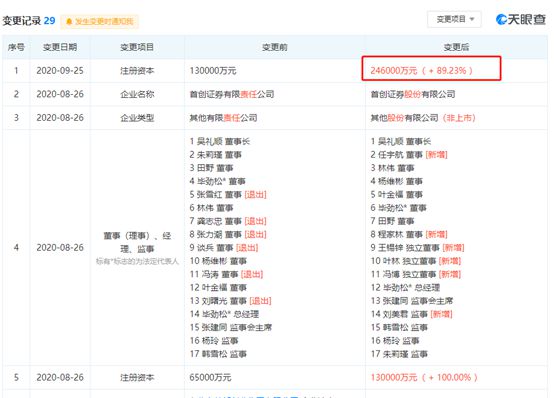Click the date 2020-08-26 in row 5
Screen dimensions: 554x398
(x=60, y=377)
